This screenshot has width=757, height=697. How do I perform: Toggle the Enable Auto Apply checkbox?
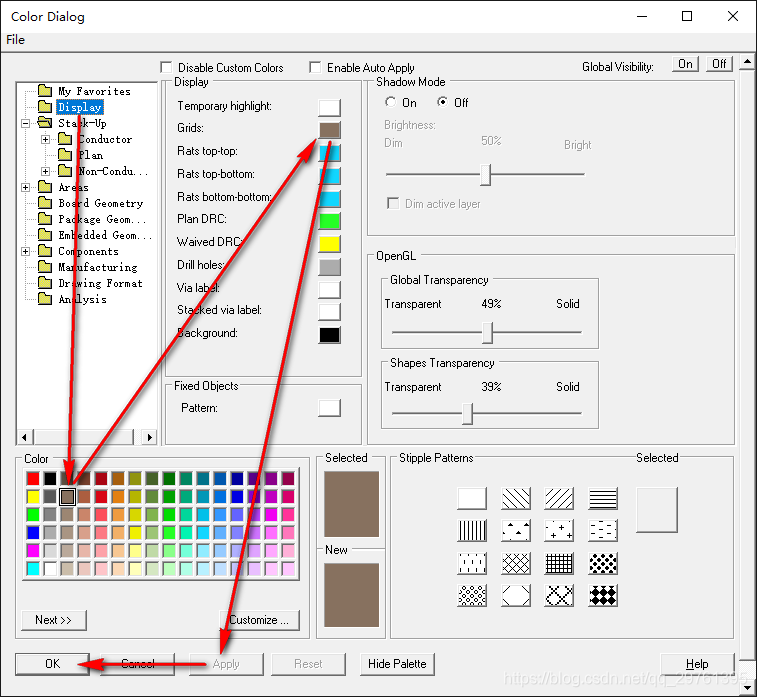316,67
